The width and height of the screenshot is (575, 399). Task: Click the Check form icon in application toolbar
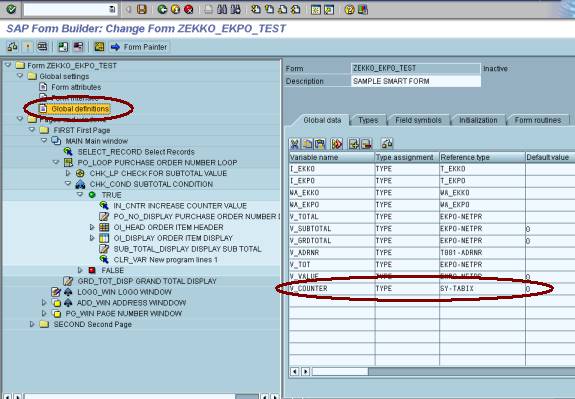(x=12, y=47)
